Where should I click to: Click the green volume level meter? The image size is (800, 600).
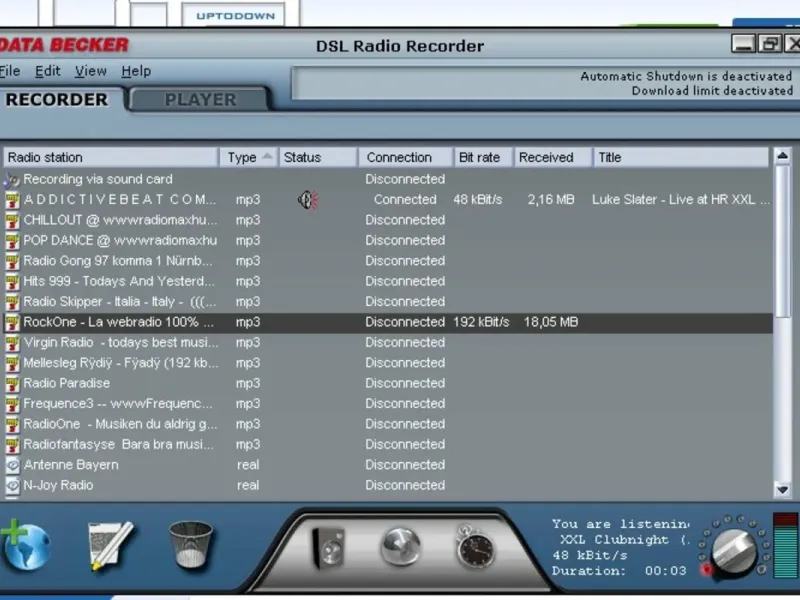[x=786, y=546]
